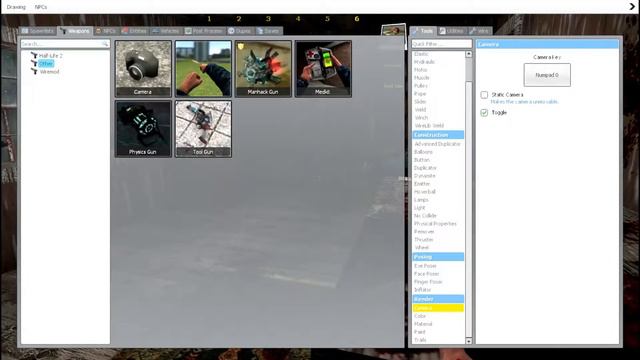Click the tool list scroll-up arrow
640x360 pixels.
[x=469, y=54]
